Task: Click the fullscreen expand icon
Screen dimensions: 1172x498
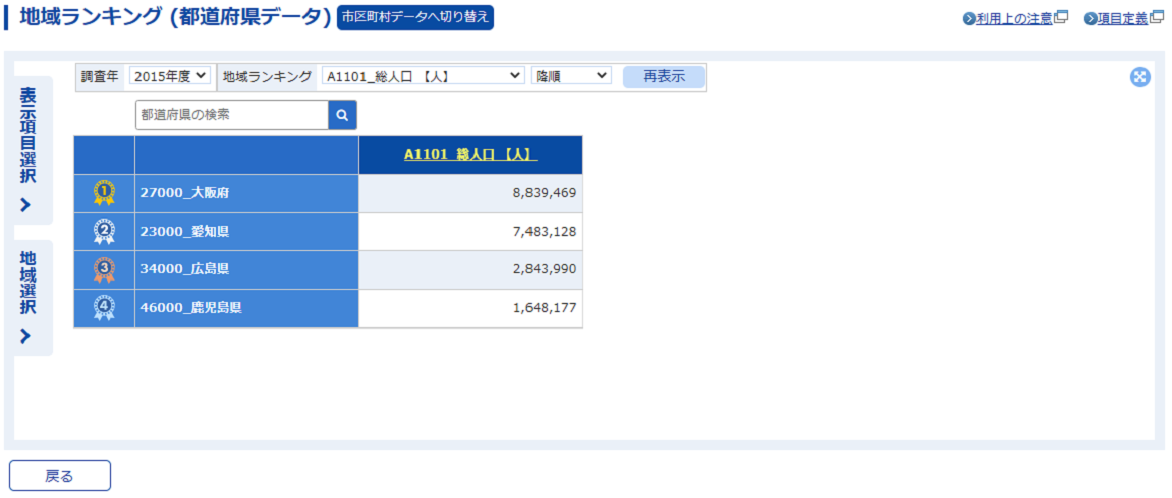Action: 1140,77
